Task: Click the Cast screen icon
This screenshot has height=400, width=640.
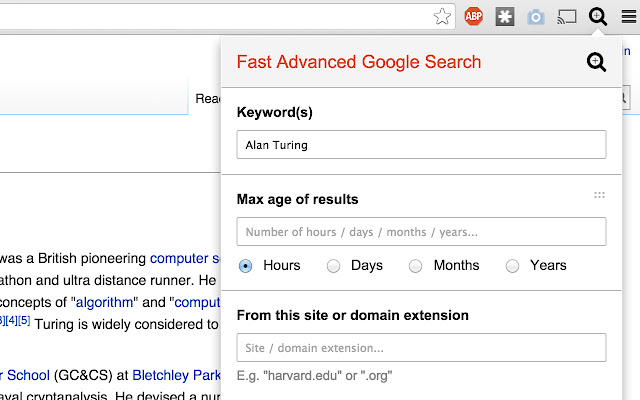Action: tap(567, 17)
